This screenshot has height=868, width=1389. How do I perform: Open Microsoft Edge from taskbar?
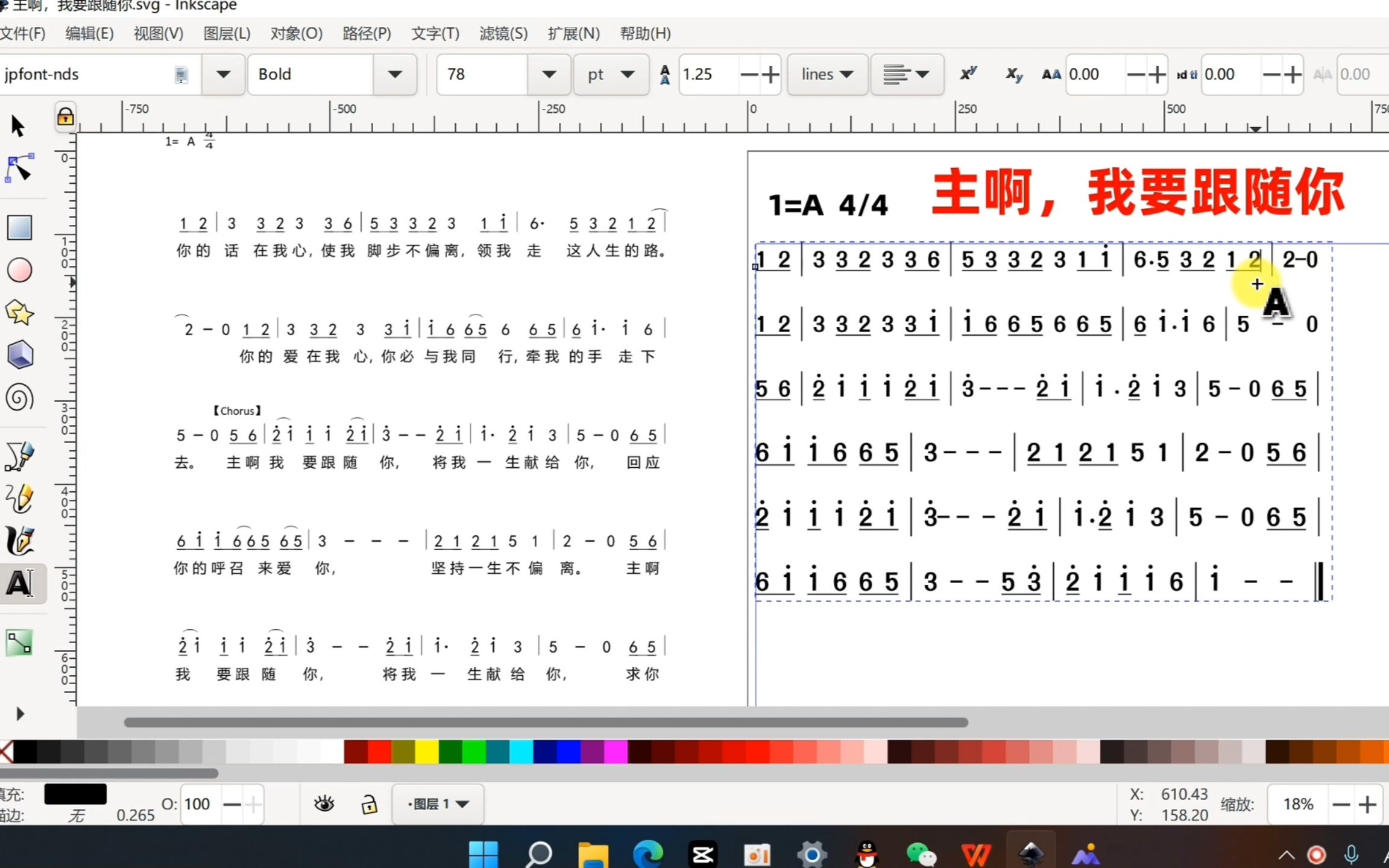[648, 854]
